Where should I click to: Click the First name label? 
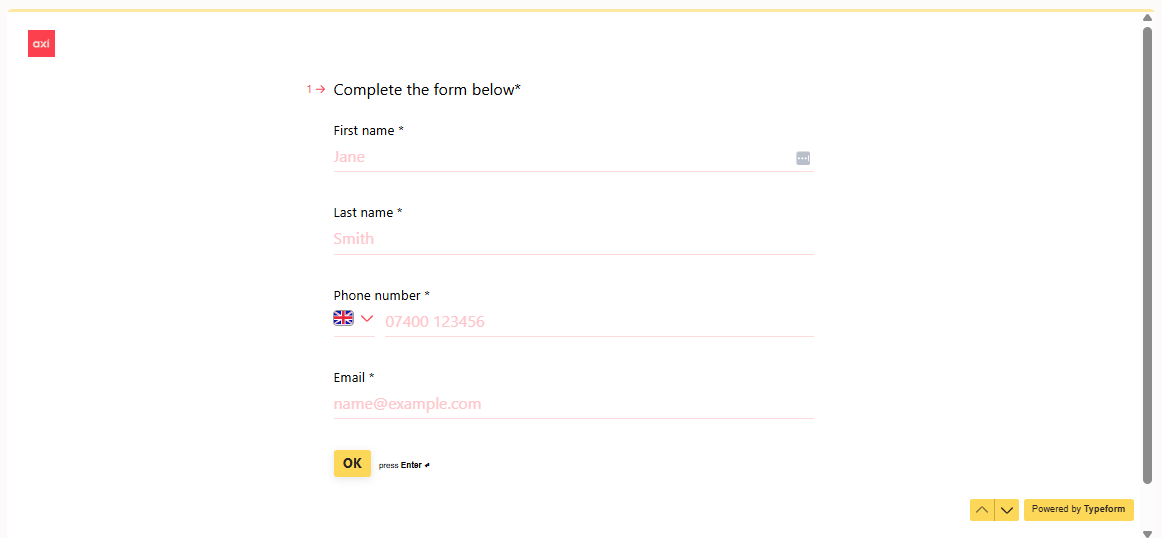coord(368,131)
